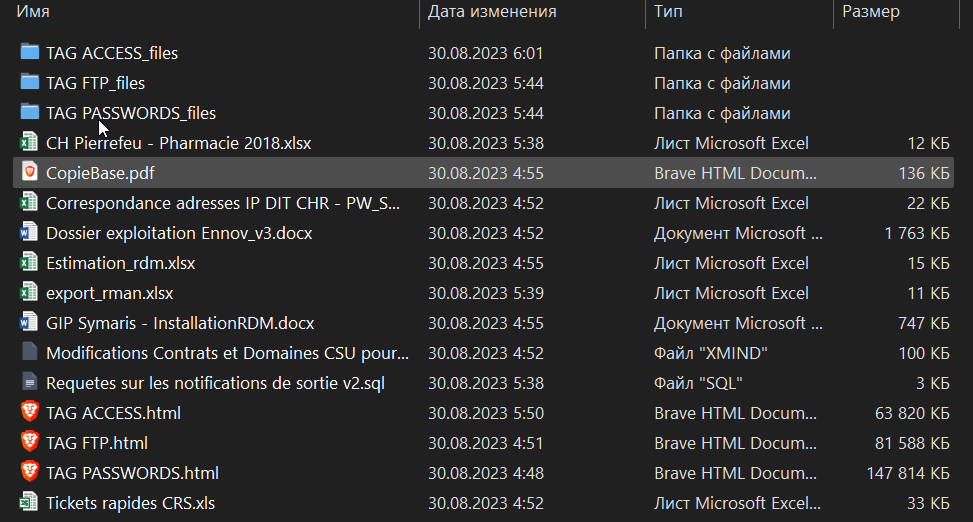Select the TAG PASSWORDS.html file name
This screenshot has height=522, width=973.
(x=132, y=473)
